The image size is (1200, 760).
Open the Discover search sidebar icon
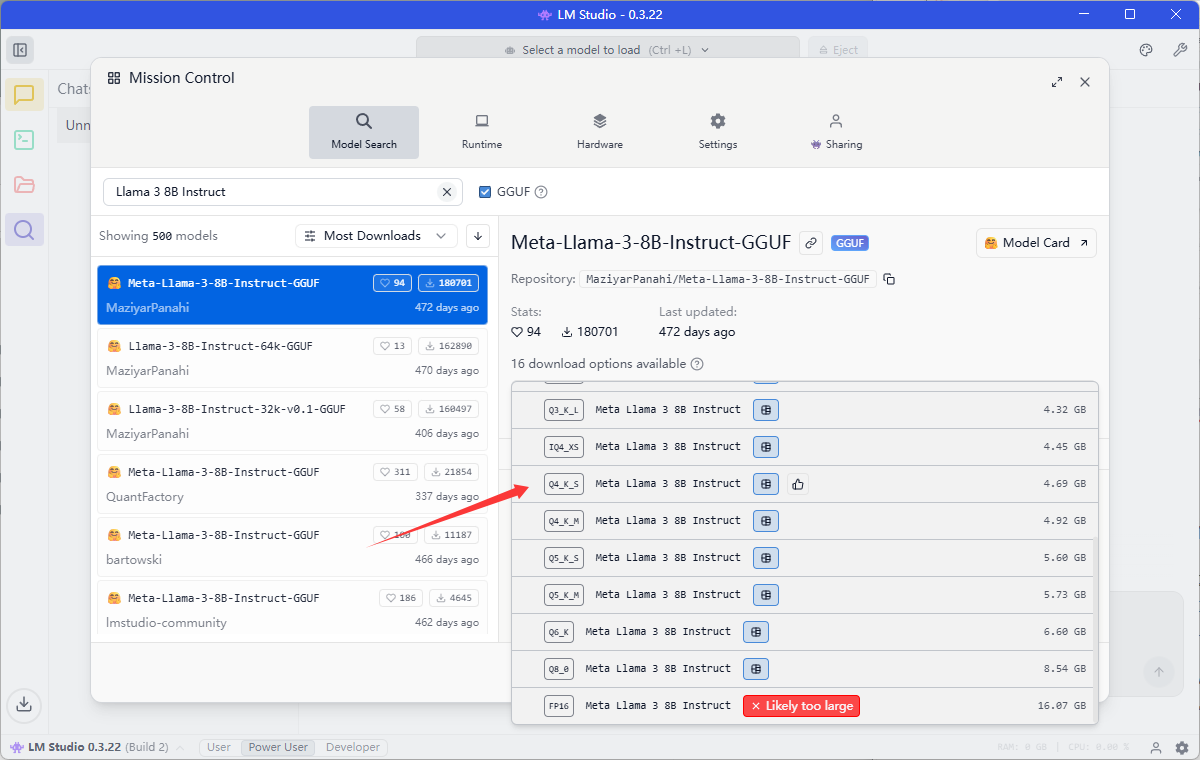(x=24, y=230)
